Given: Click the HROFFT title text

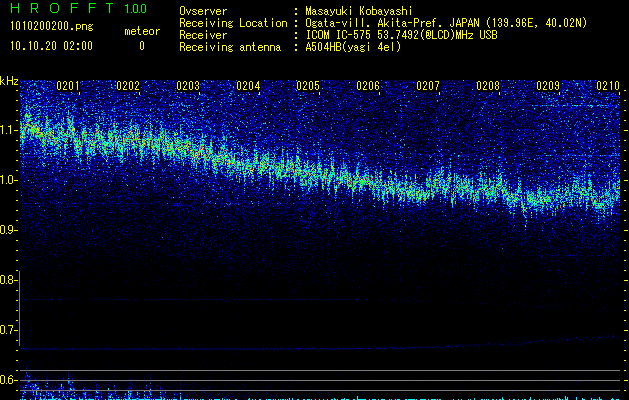Looking at the screenshot, I should 60,9.
